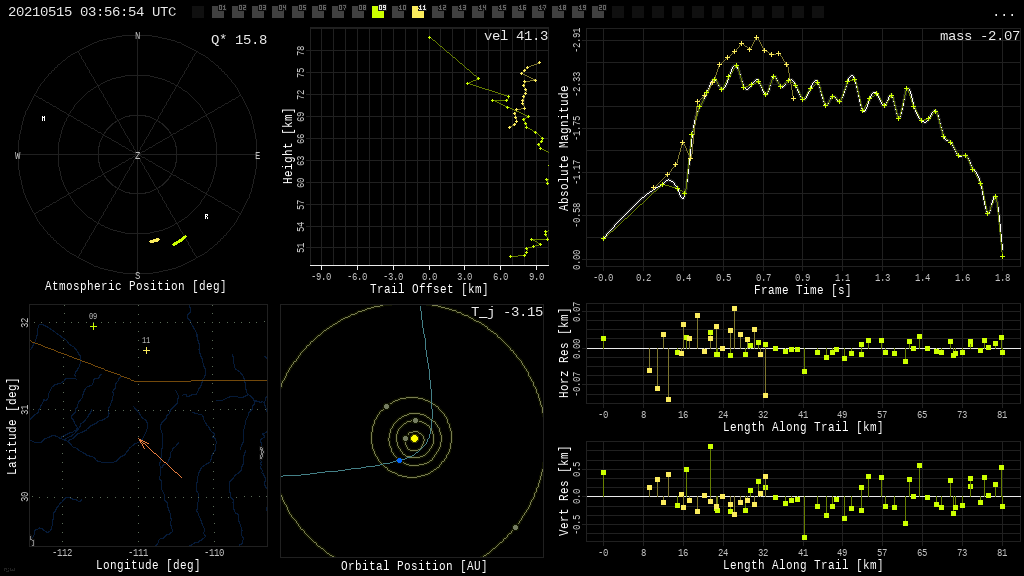Click the Q* 15.8 convergence angle label
This screenshot has width=1024, height=576.
pyautogui.click(x=239, y=40)
